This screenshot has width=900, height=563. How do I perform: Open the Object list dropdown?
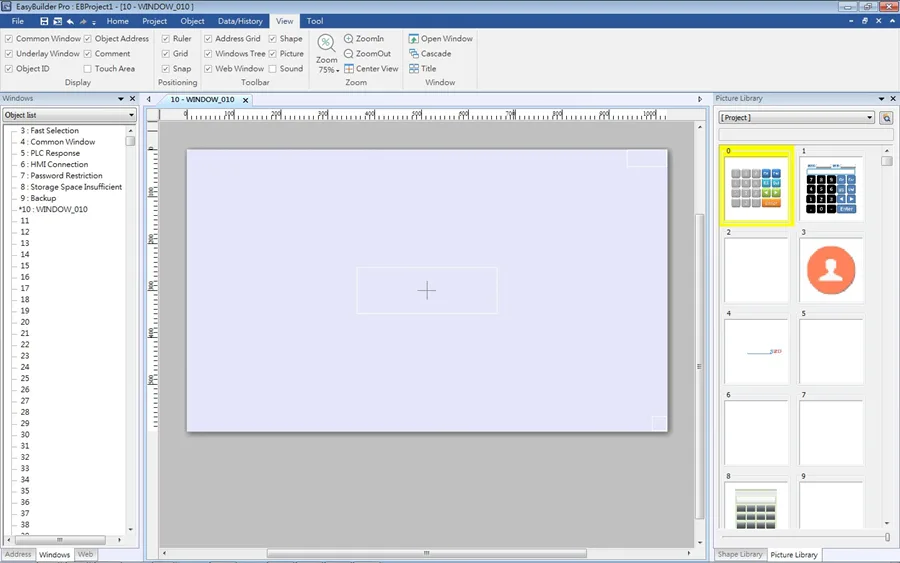pyautogui.click(x=69, y=115)
